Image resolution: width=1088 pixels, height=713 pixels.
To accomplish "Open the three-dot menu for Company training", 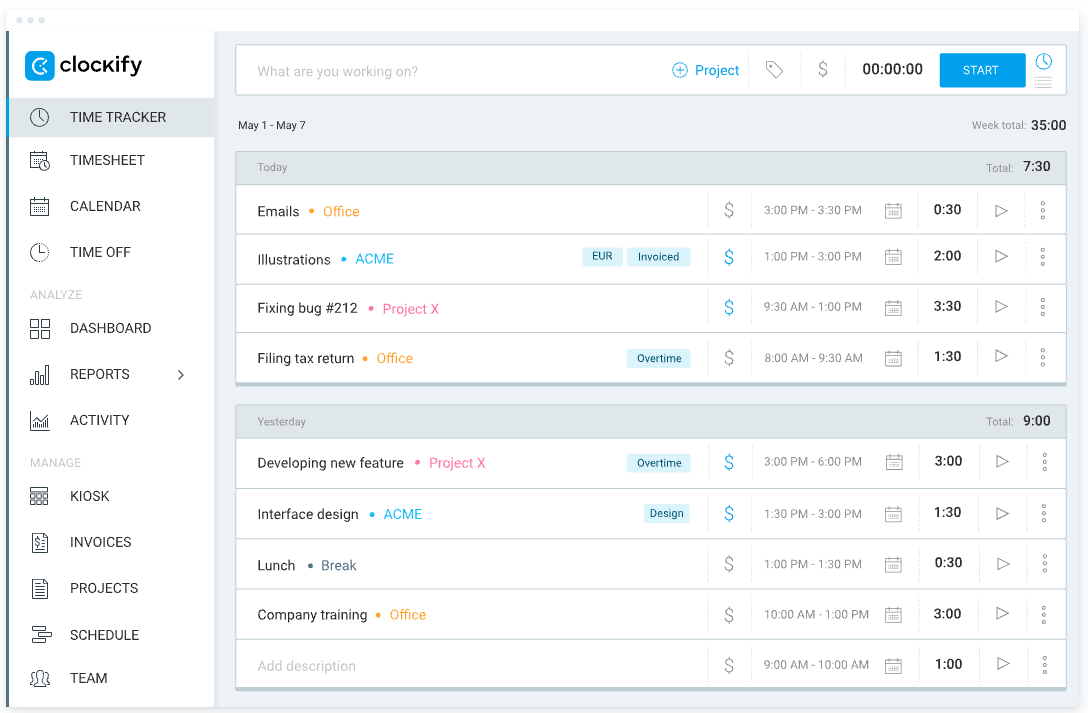I will [1043, 614].
